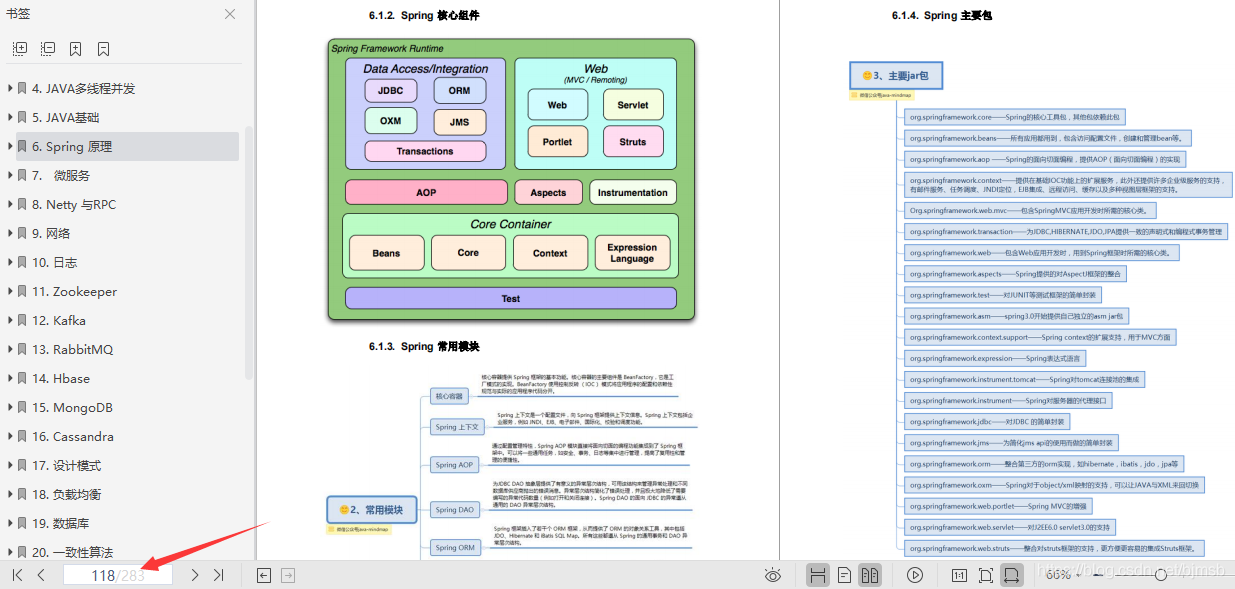Screen dimensions: 1235x589
Task: Open the '18. 负载均衡' bookmark
Action: [x=67, y=494]
